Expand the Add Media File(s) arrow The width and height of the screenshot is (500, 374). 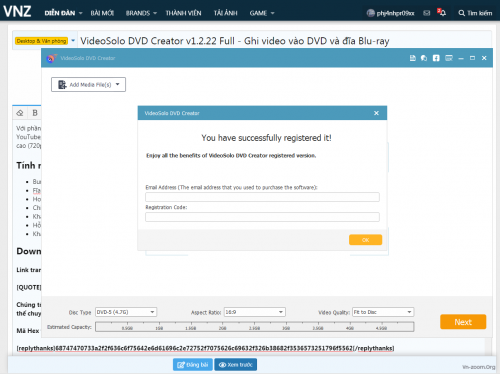point(118,84)
